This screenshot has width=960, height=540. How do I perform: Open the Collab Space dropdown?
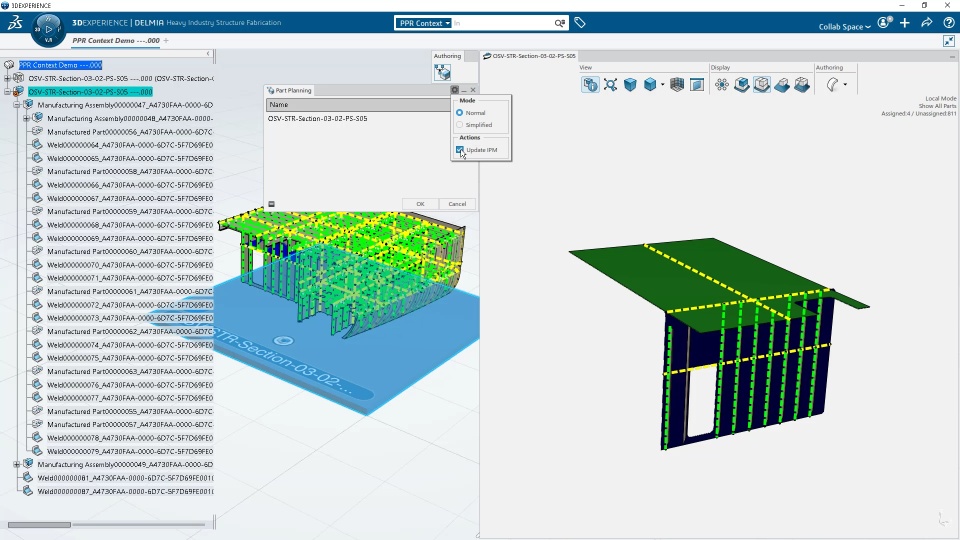click(x=844, y=26)
